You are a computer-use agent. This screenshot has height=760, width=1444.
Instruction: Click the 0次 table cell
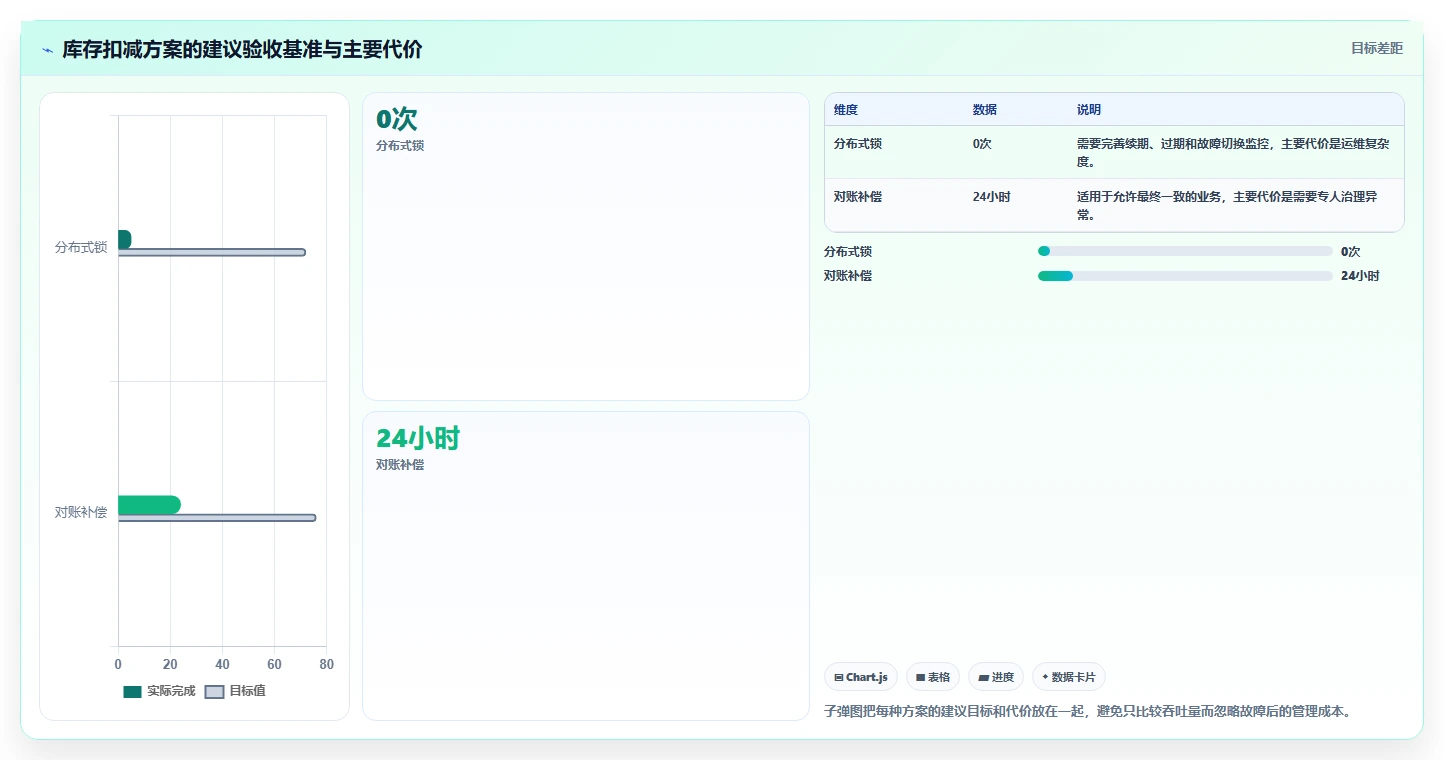[x=982, y=144]
